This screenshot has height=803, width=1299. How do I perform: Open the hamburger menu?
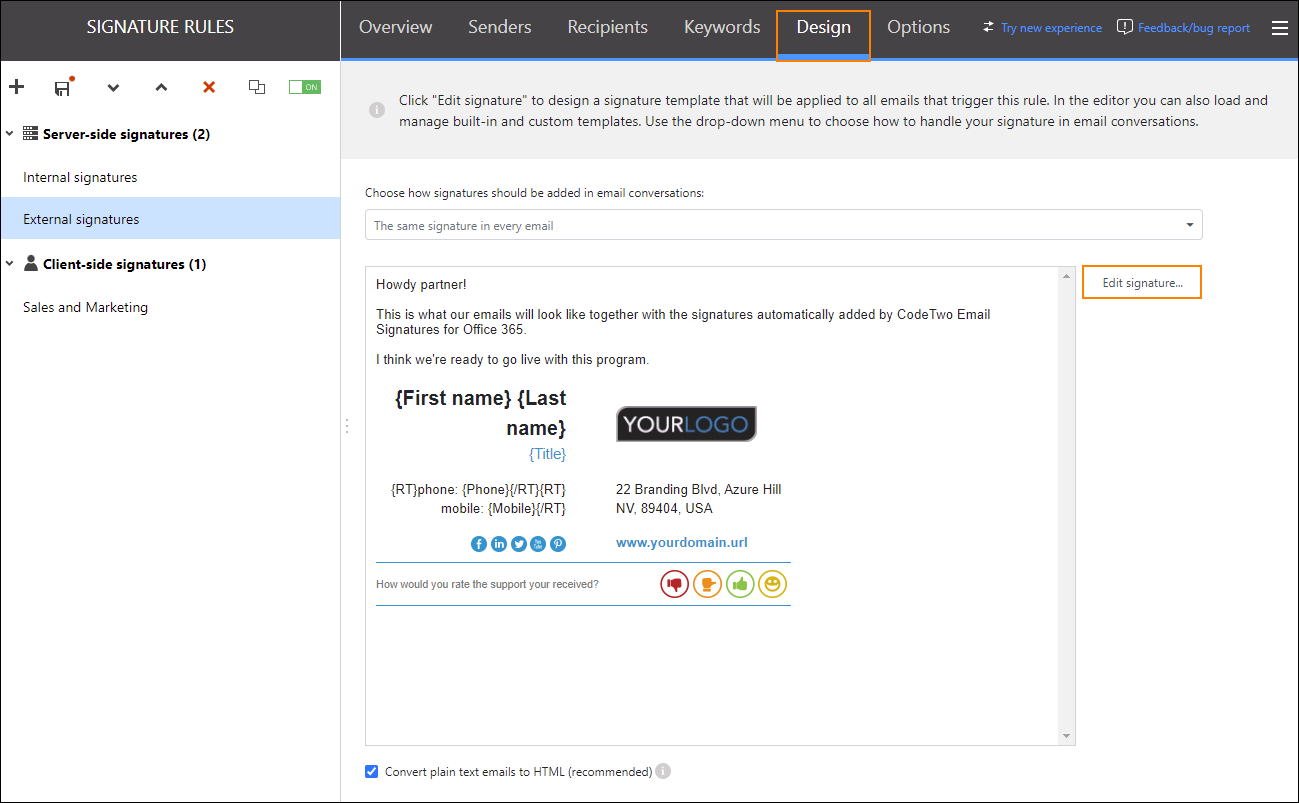click(1279, 27)
